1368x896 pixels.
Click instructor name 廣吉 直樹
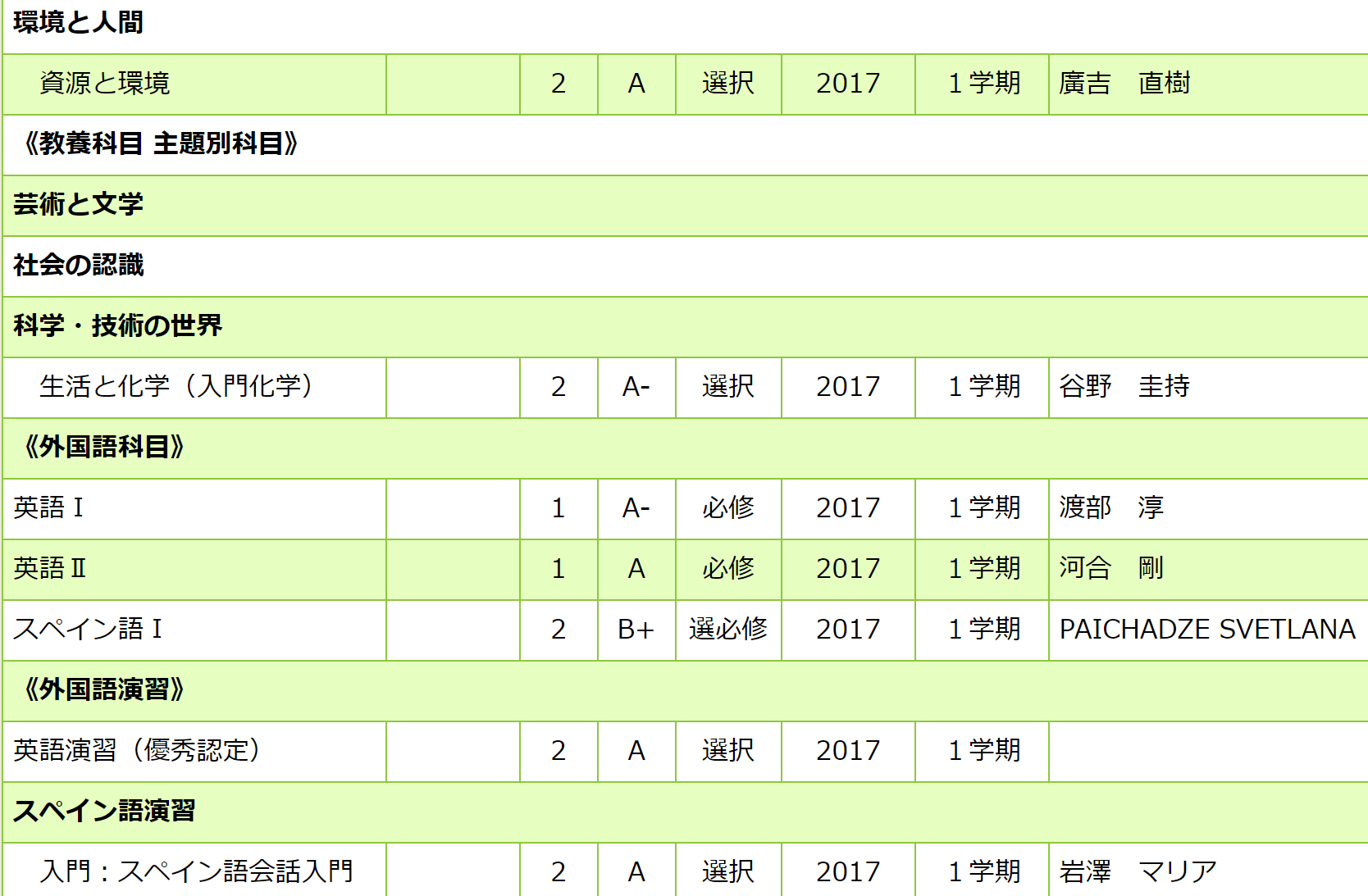(1124, 83)
